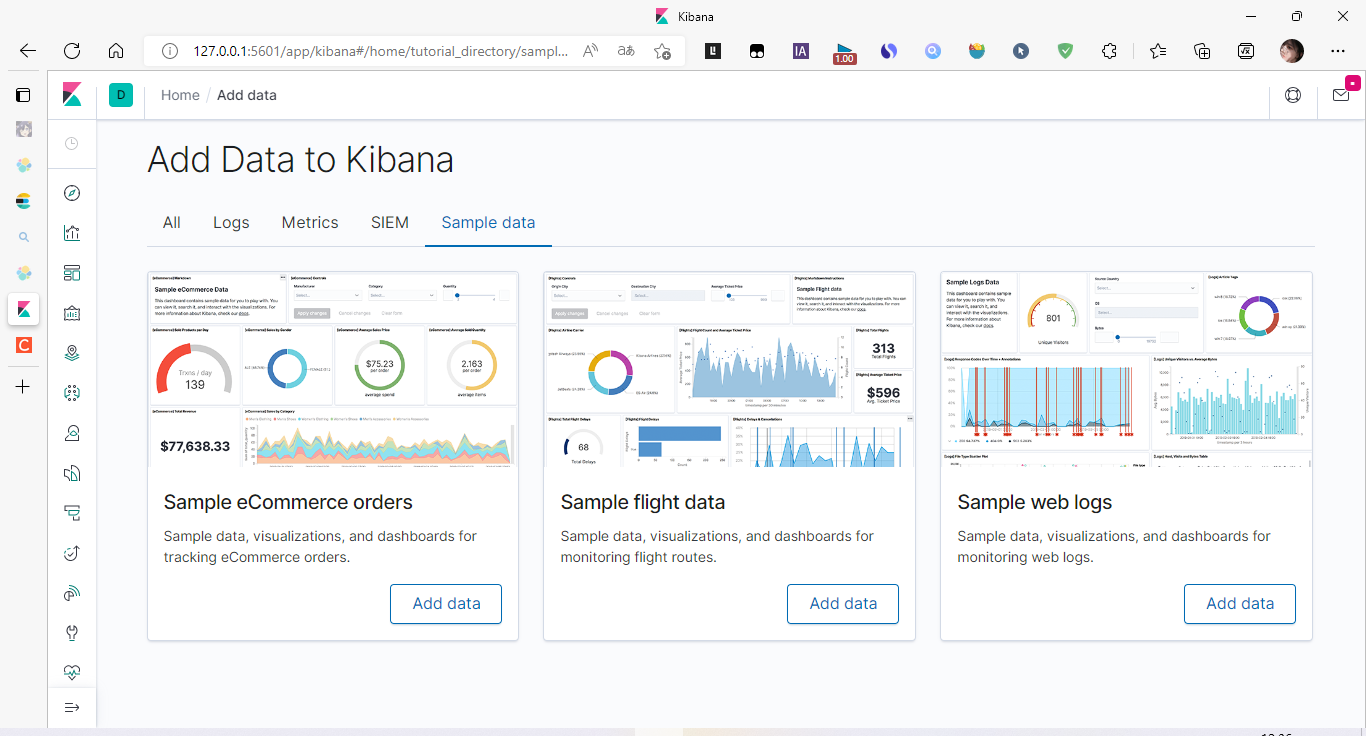The width and height of the screenshot is (1366, 736).
Task: Open browser Collections icon
Action: coord(1203,51)
